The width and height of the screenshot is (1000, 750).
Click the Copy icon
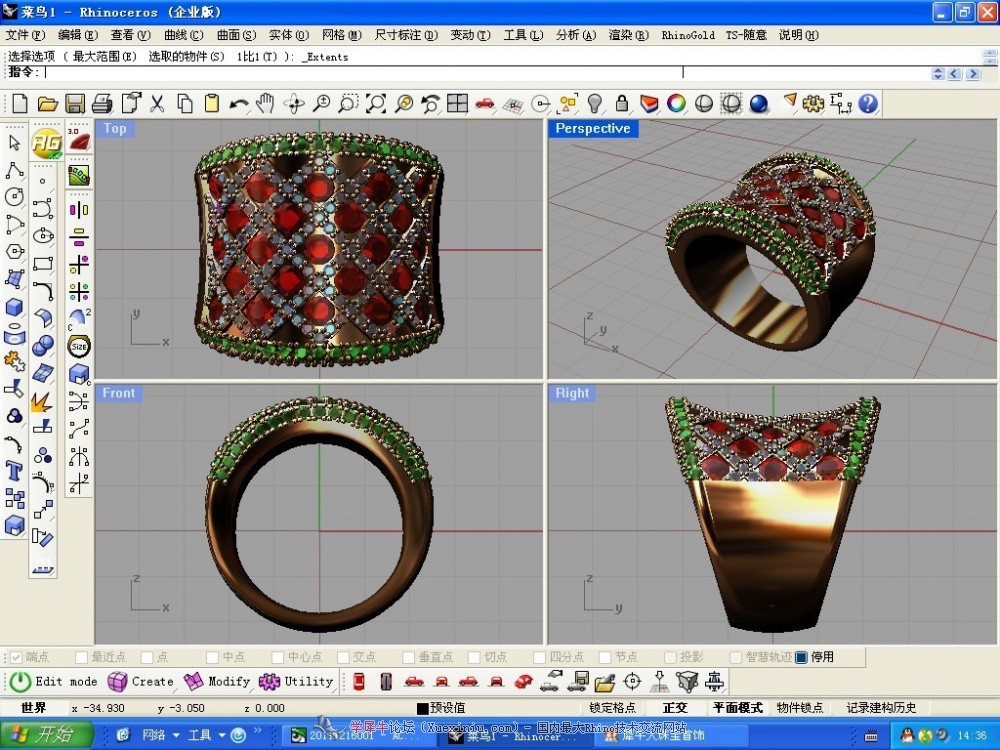[185, 103]
